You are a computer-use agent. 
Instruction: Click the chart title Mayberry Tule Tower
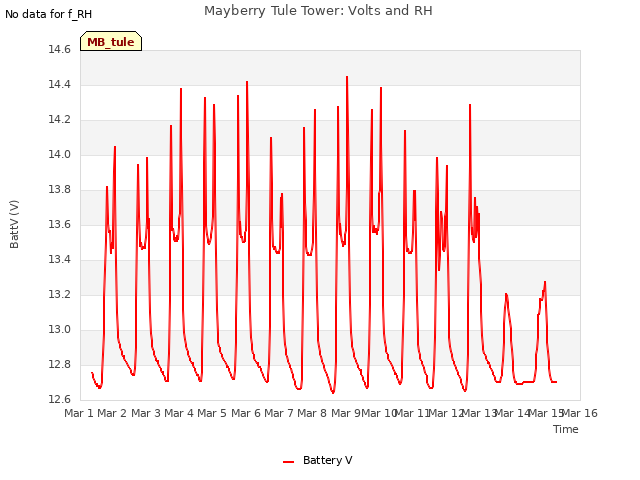[318, 11]
